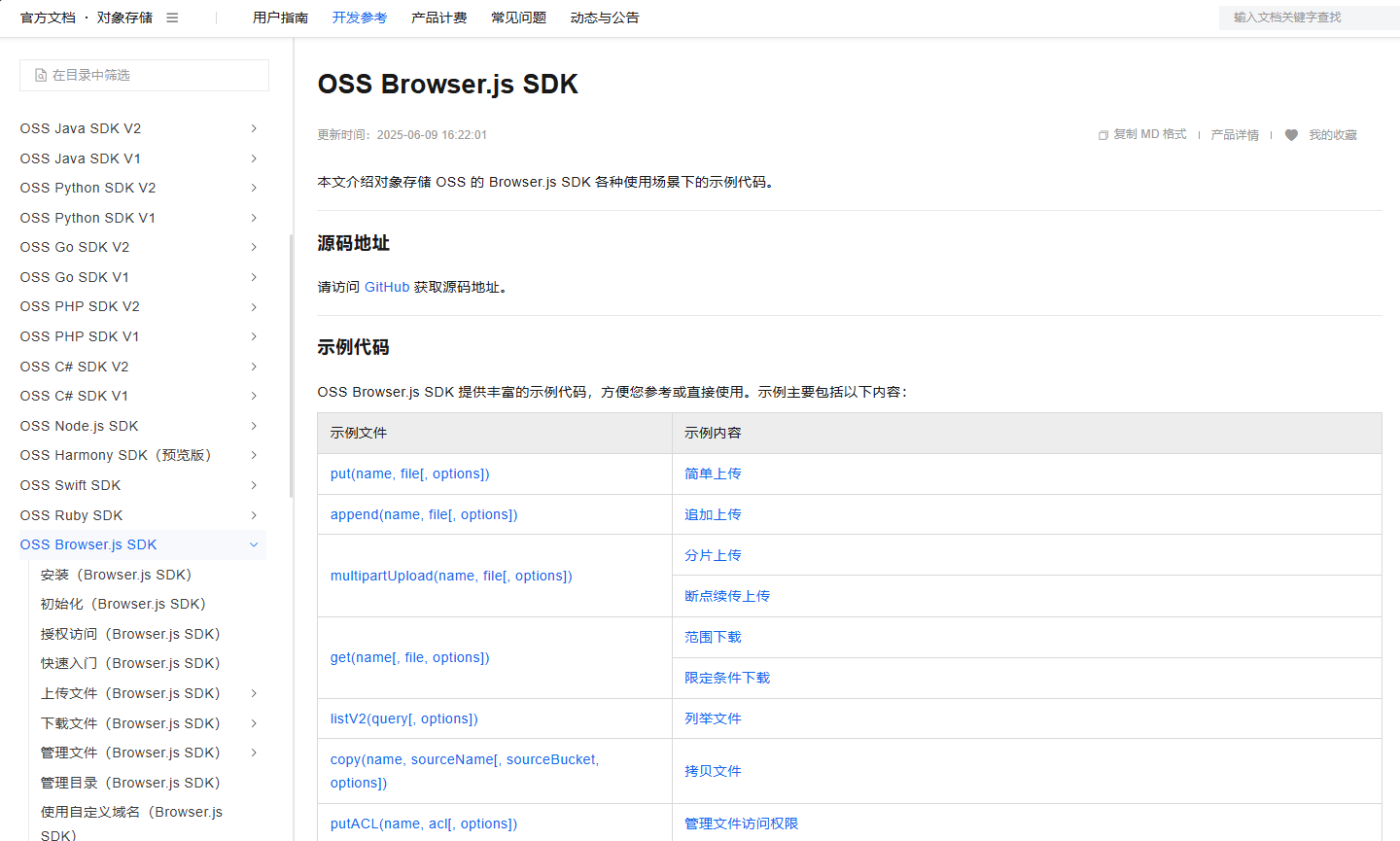
Task: Expand 管理文件（Browser.js SDK）chevron
Action: (x=254, y=753)
